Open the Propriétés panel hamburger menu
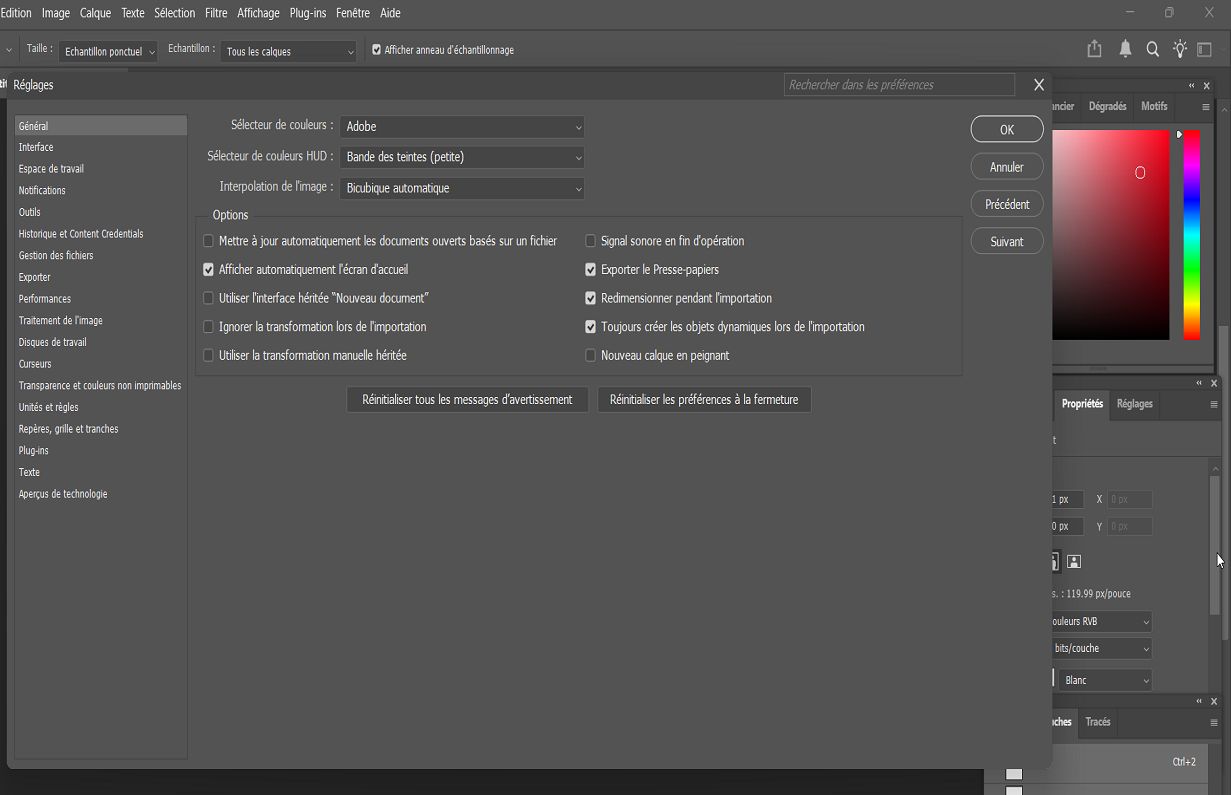Image resolution: width=1231 pixels, height=795 pixels. pyautogui.click(x=1214, y=404)
